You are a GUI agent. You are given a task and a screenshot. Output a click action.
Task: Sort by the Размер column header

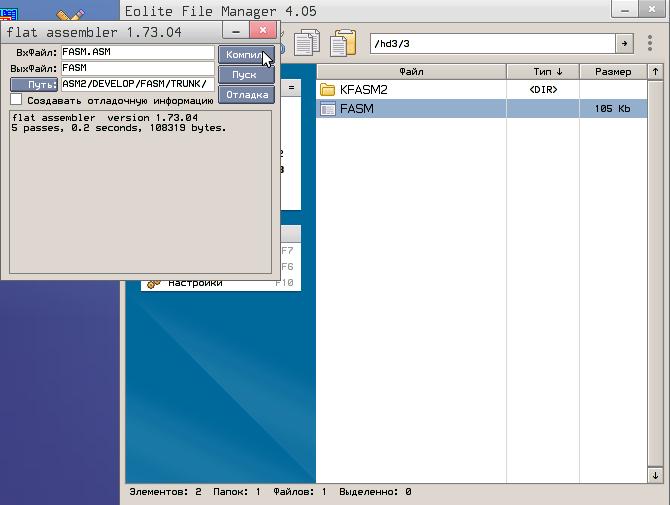[x=613, y=72]
